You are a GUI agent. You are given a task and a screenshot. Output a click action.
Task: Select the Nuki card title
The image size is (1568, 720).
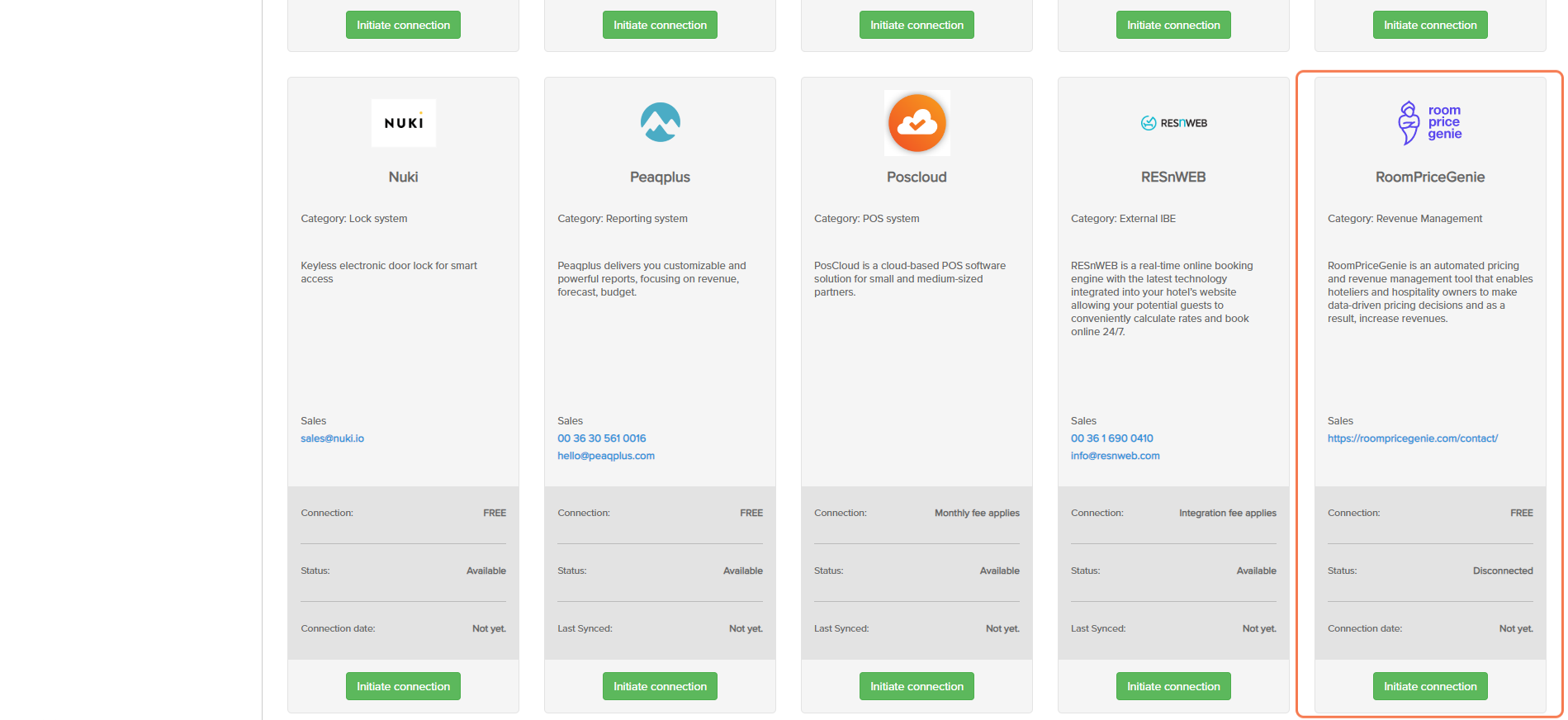click(x=403, y=177)
